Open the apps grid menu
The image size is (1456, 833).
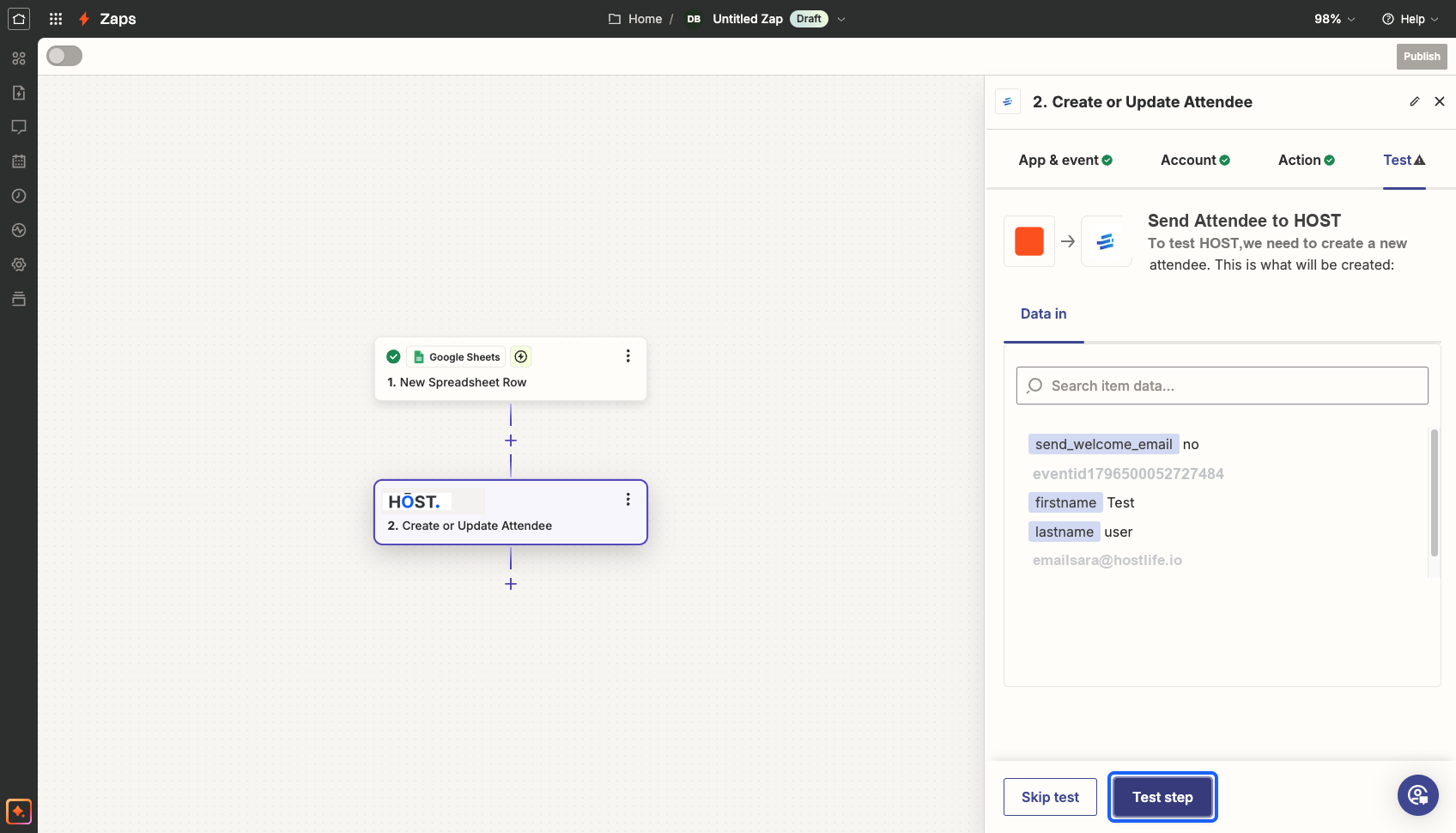[56, 19]
